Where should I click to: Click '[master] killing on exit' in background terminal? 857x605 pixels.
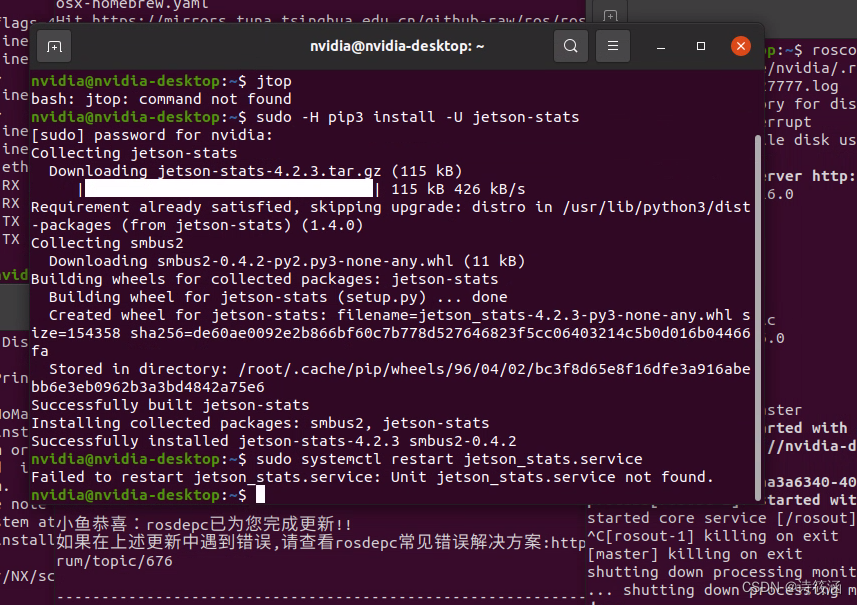point(695,554)
